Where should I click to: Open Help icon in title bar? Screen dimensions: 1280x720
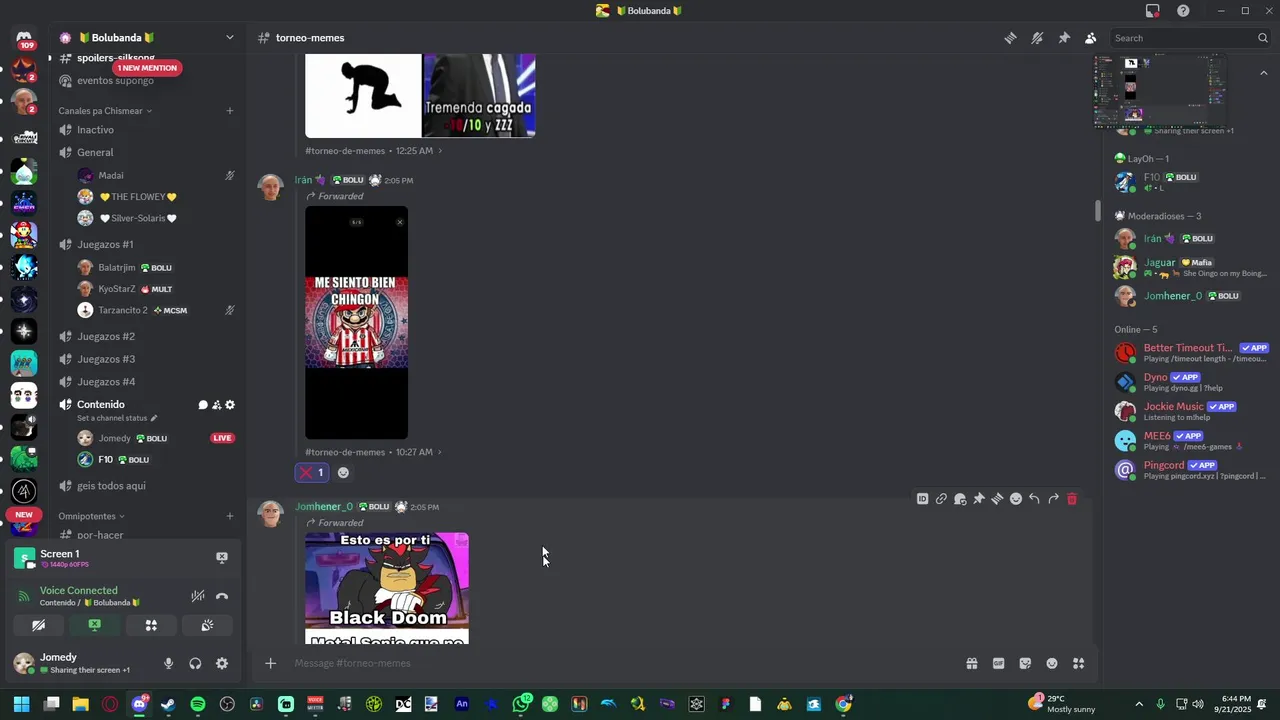point(1183,11)
